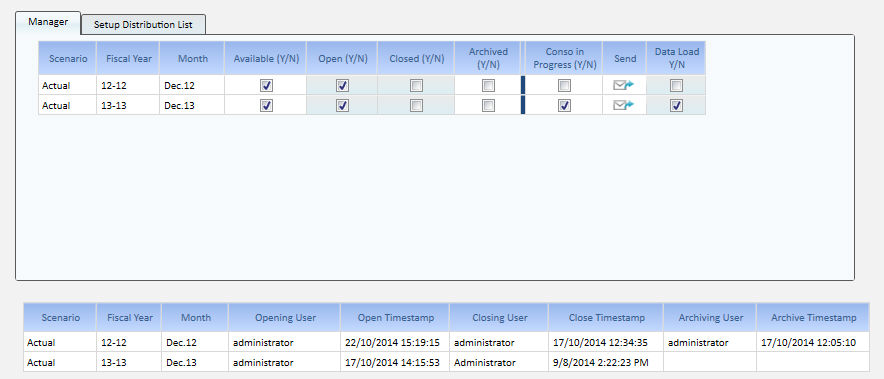884x379 pixels.
Task: Click the archive timestamp 17/10/2014 12:05:10
Action: coord(814,342)
